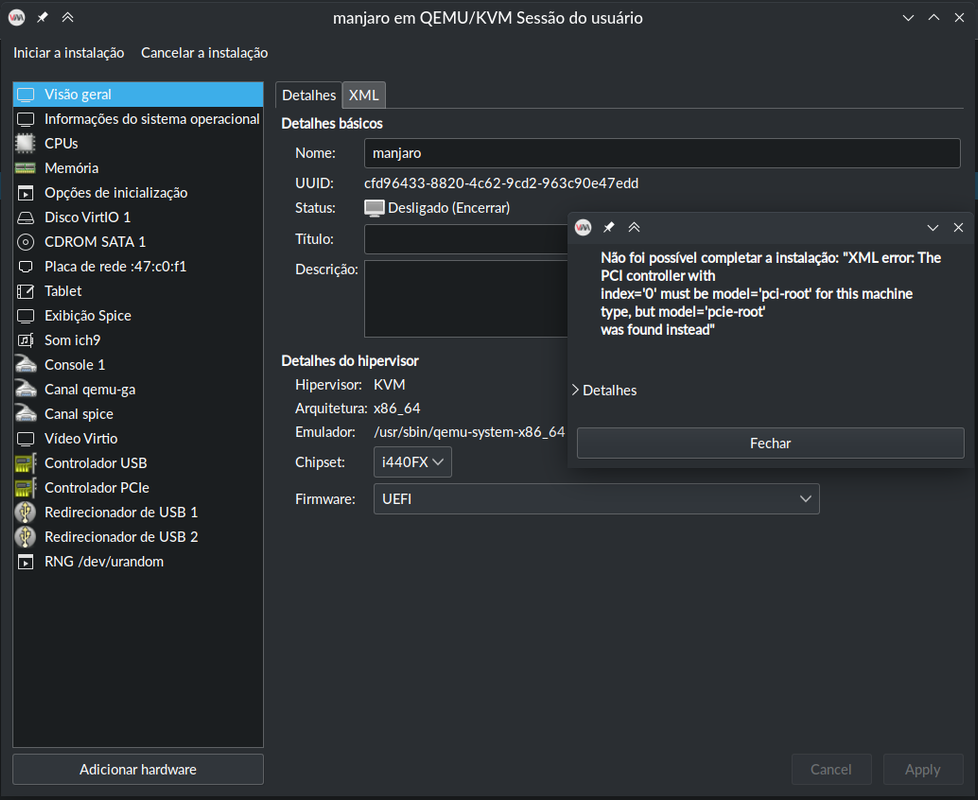Click the error message text in dialog
This screenshot has width=978, height=800.
(770, 294)
